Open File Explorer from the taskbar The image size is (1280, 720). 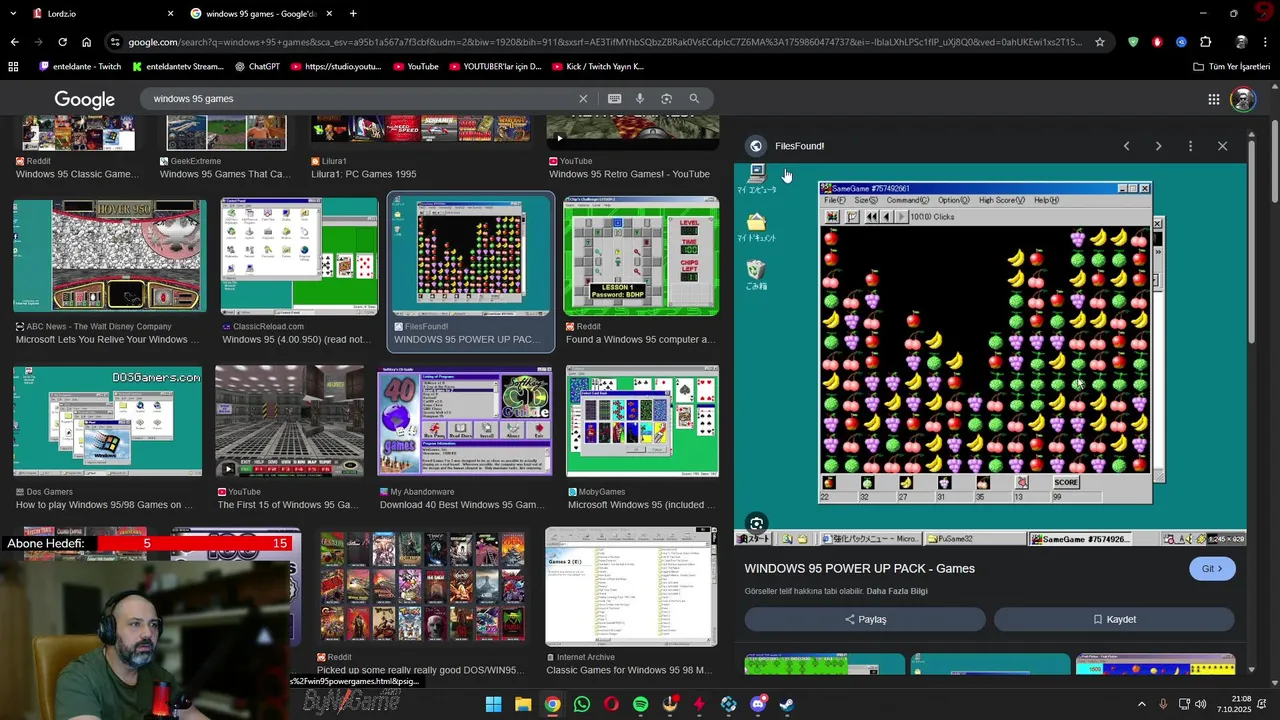(523, 704)
